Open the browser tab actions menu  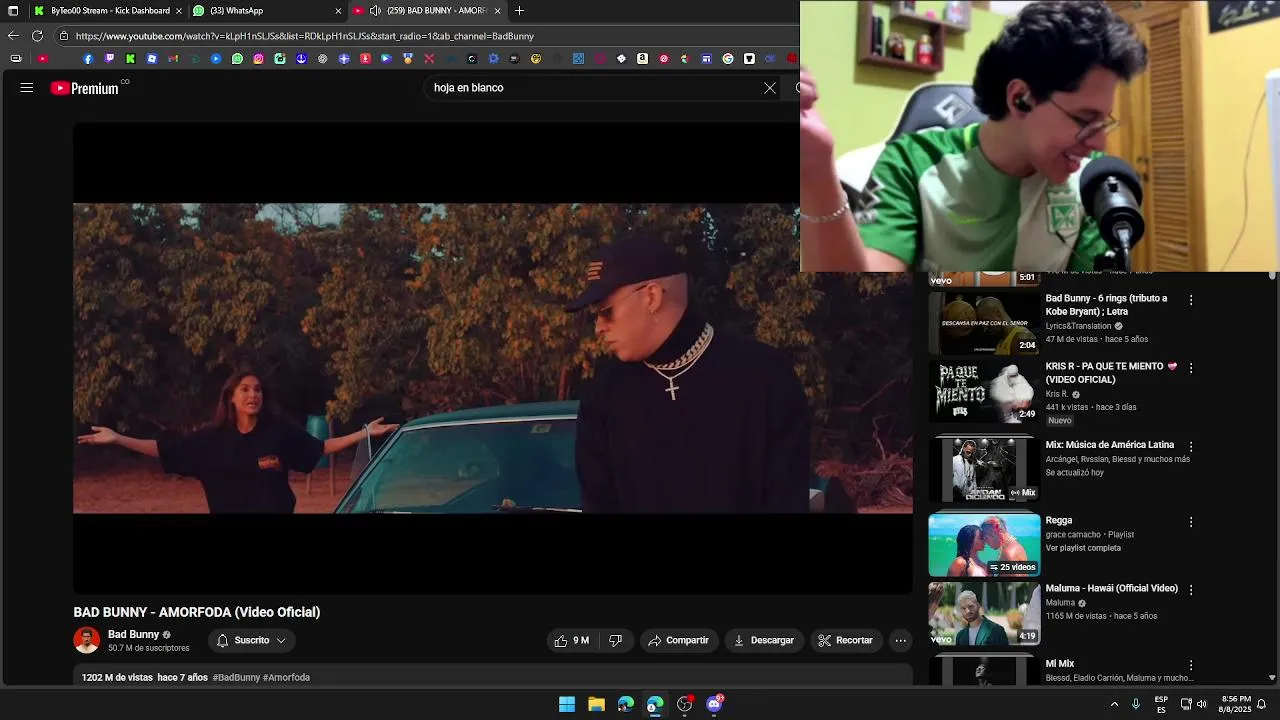13,11
